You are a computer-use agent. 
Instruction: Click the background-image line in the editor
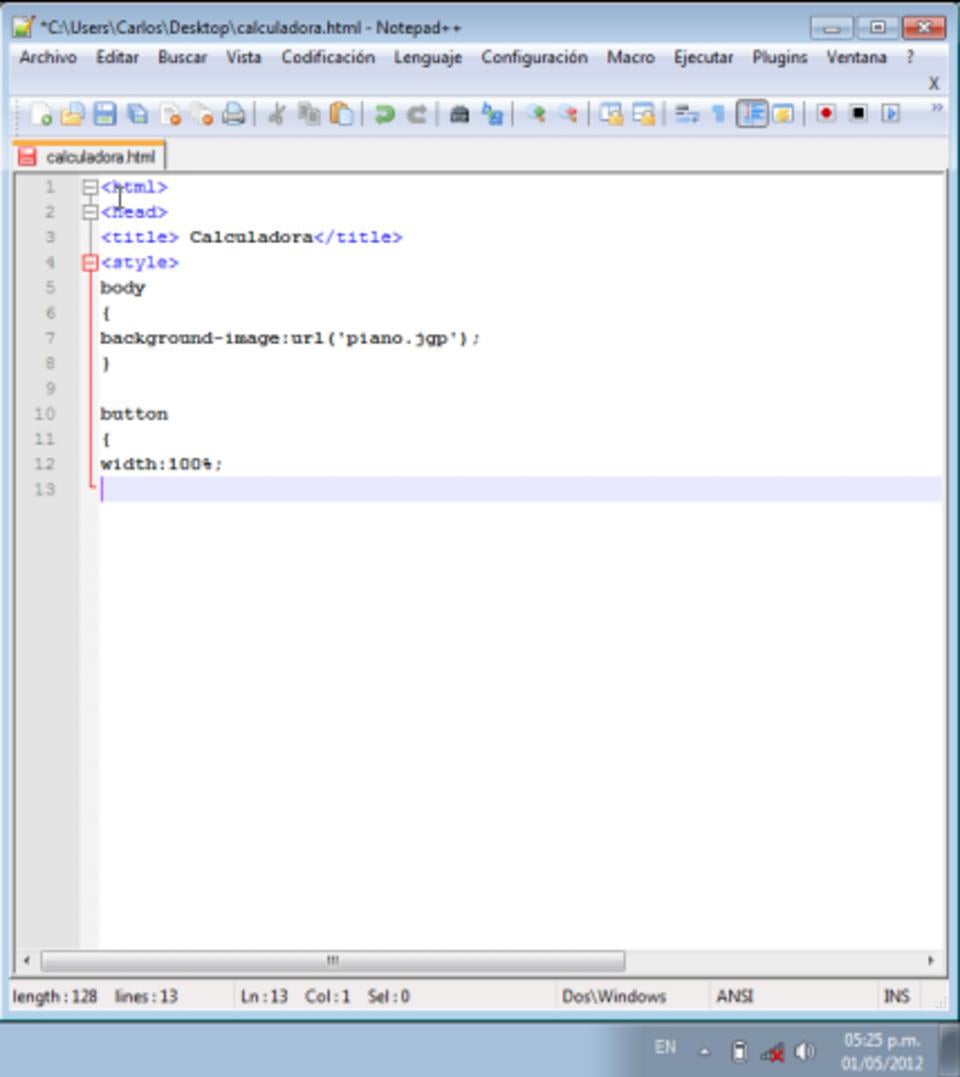pyautogui.click(x=290, y=338)
